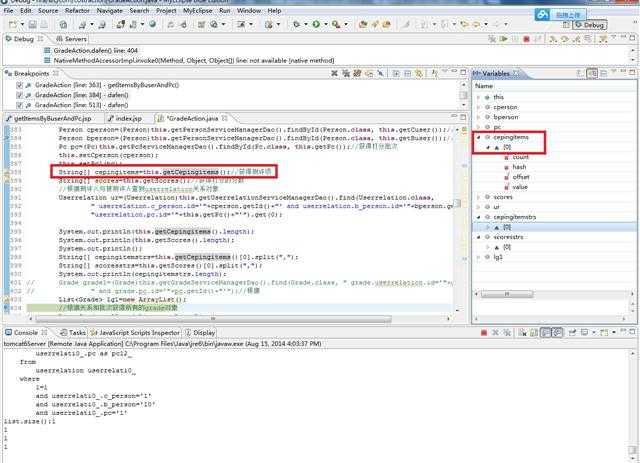Click Remove All Terminated Launches in Console
The height and width of the screenshot is (463, 640).
pyautogui.click(x=507, y=333)
